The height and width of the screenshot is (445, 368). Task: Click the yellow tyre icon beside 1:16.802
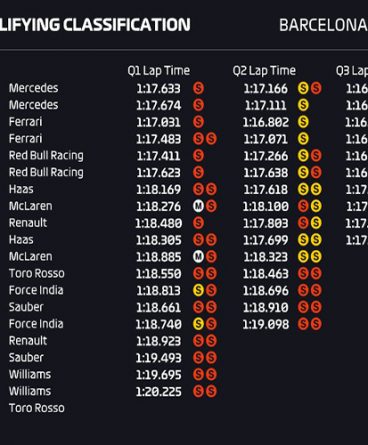point(303,122)
